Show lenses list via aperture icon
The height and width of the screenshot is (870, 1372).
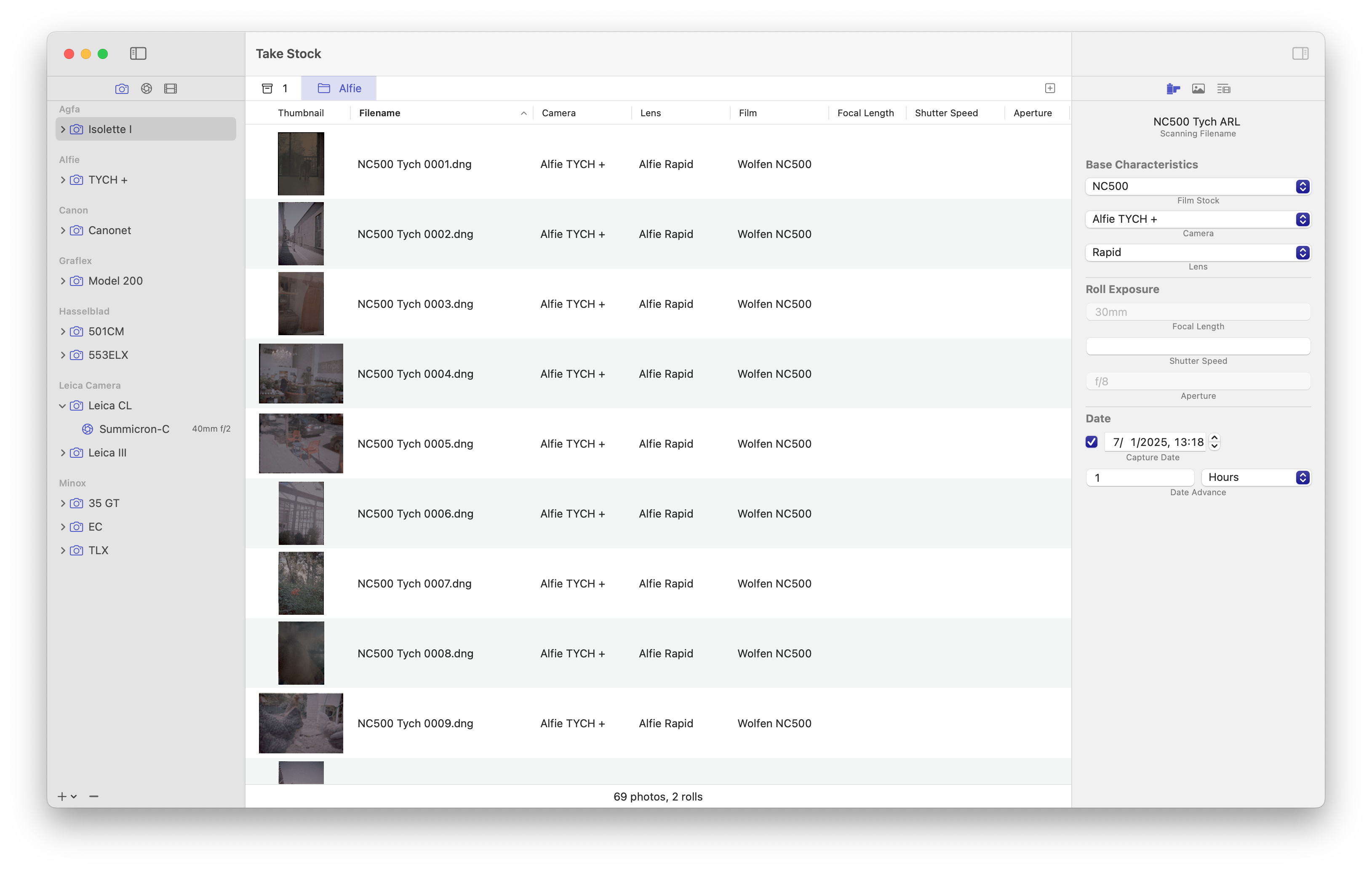pyautogui.click(x=147, y=88)
